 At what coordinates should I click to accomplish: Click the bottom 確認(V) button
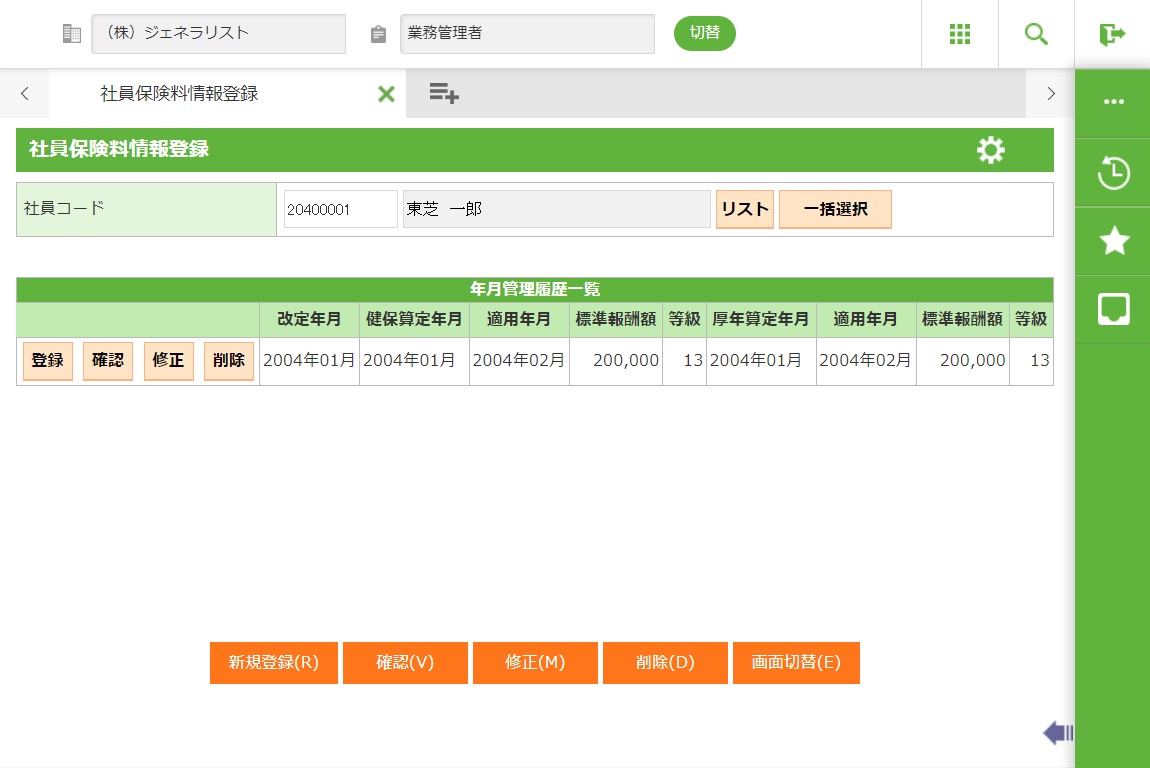[405, 663]
